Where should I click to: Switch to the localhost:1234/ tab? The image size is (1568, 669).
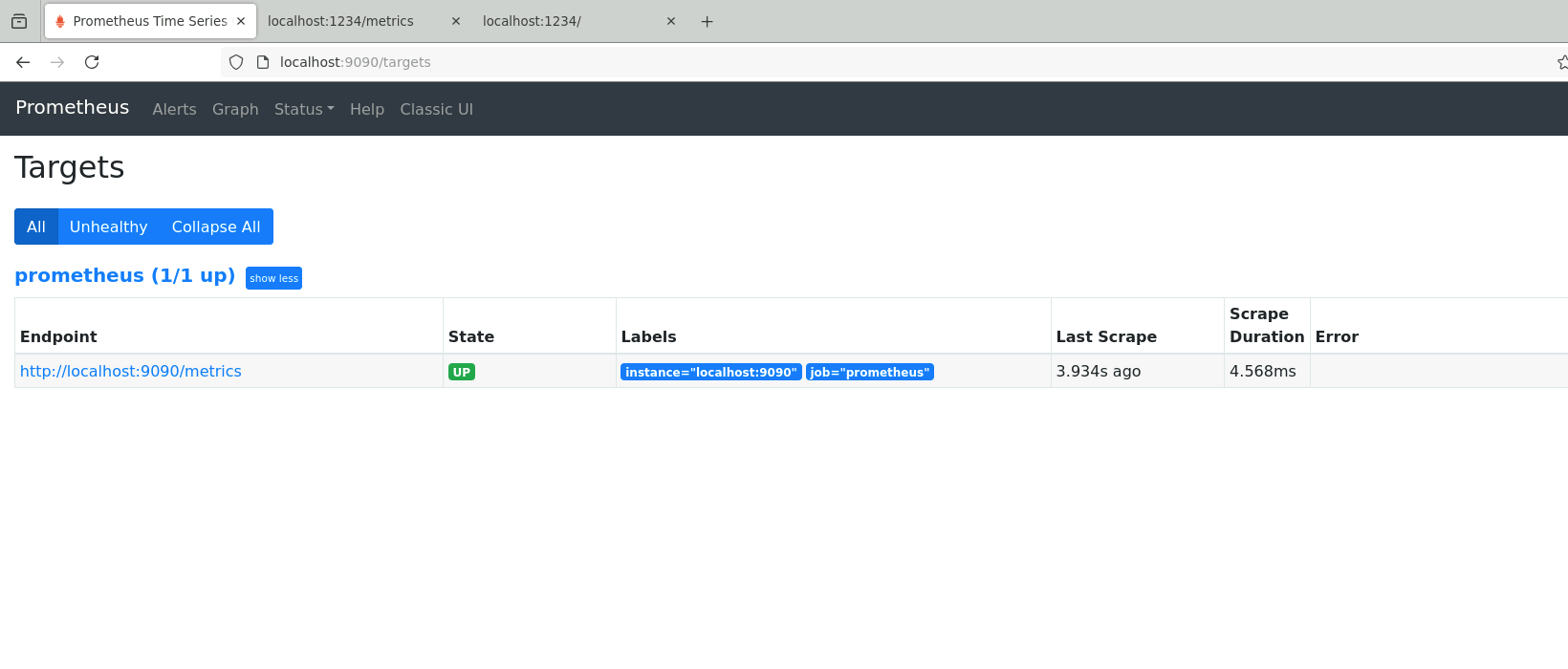[580, 21]
